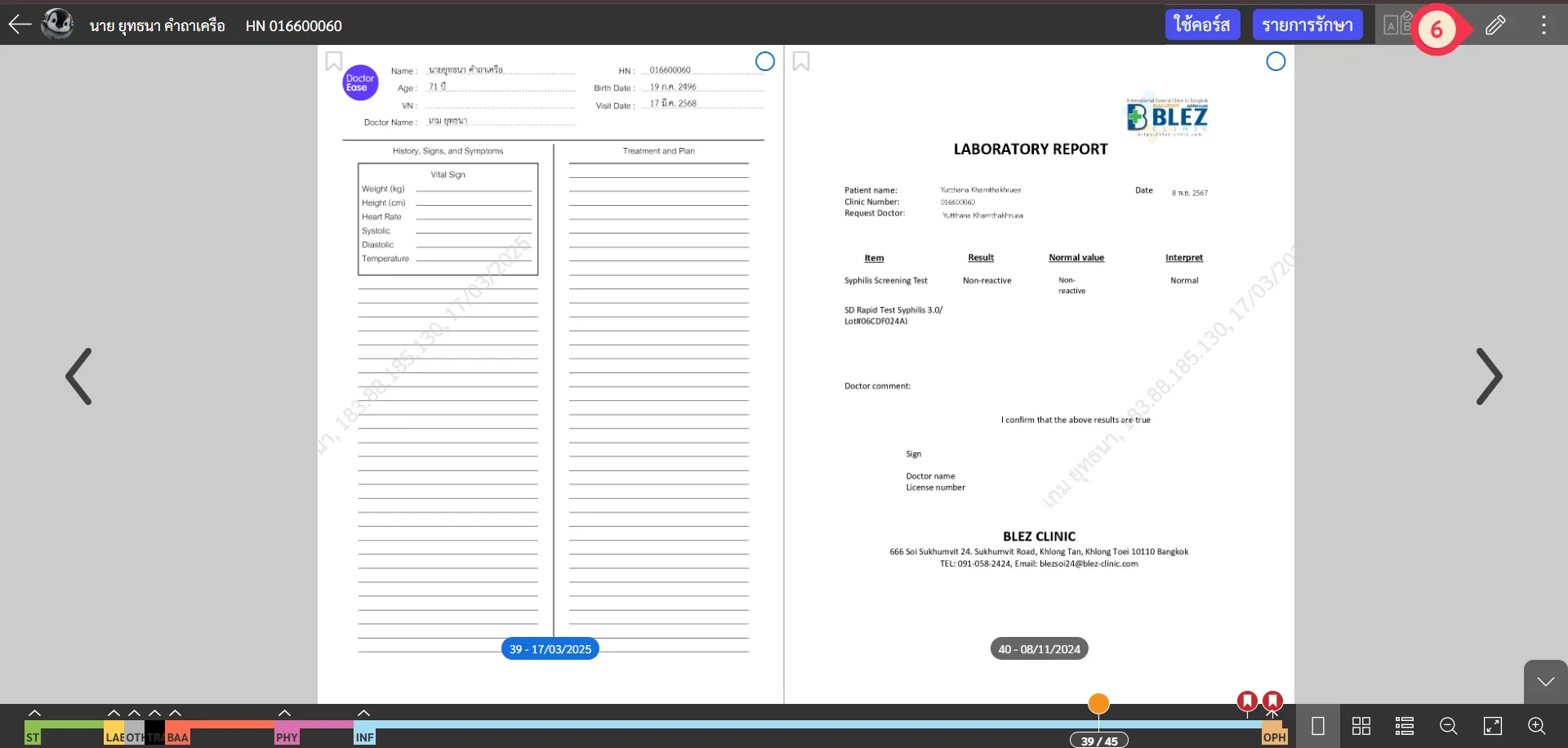
Task: Click the pencil edit icon
Action: 1494,25
